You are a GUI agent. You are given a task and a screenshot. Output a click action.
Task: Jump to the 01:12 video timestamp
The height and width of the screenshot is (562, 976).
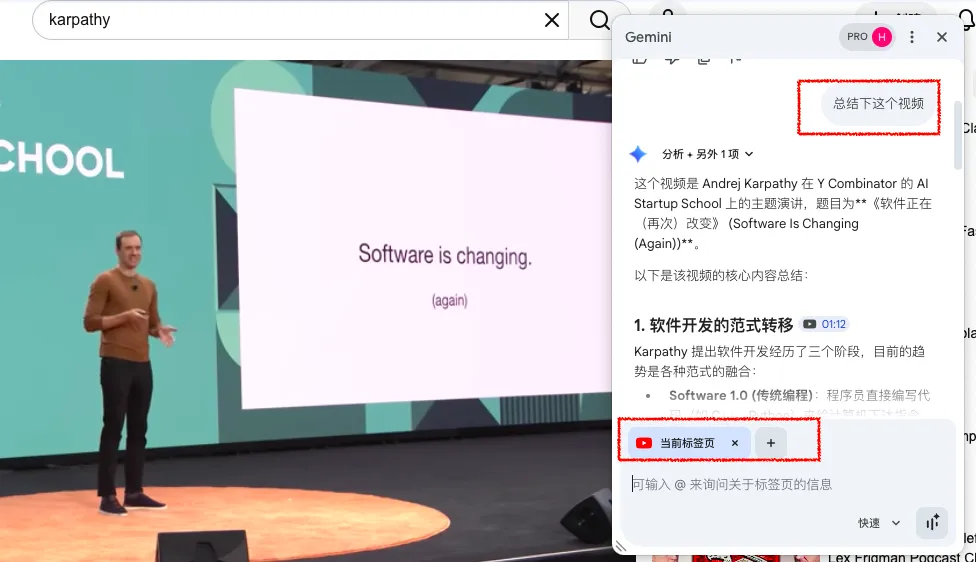pos(825,324)
